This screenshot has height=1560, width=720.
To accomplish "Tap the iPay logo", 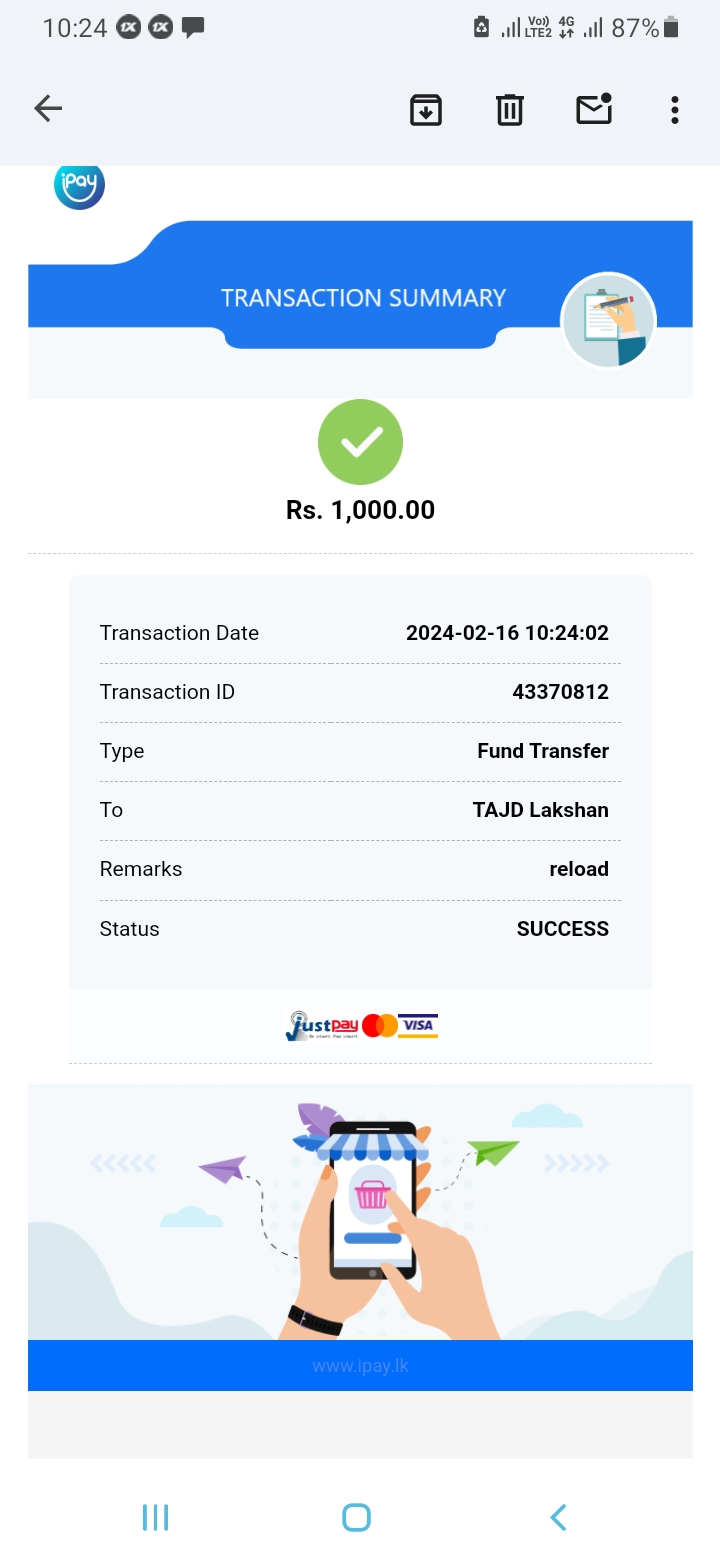I will (79, 185).
